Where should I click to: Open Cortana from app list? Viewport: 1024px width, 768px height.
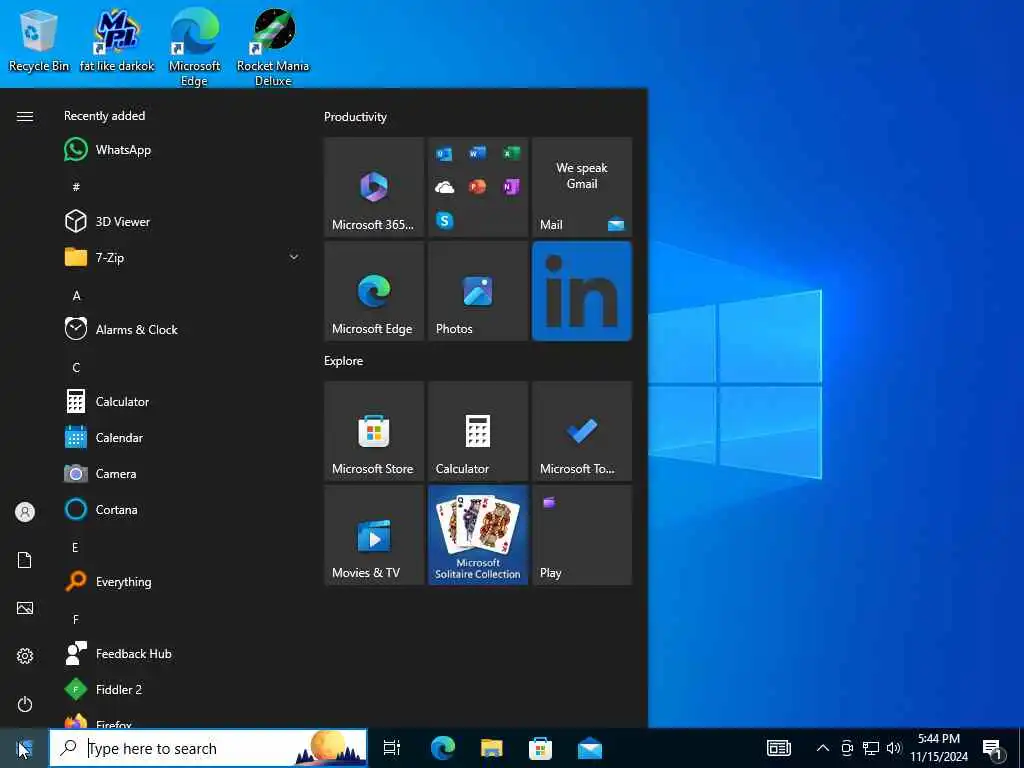pos(183,509)
